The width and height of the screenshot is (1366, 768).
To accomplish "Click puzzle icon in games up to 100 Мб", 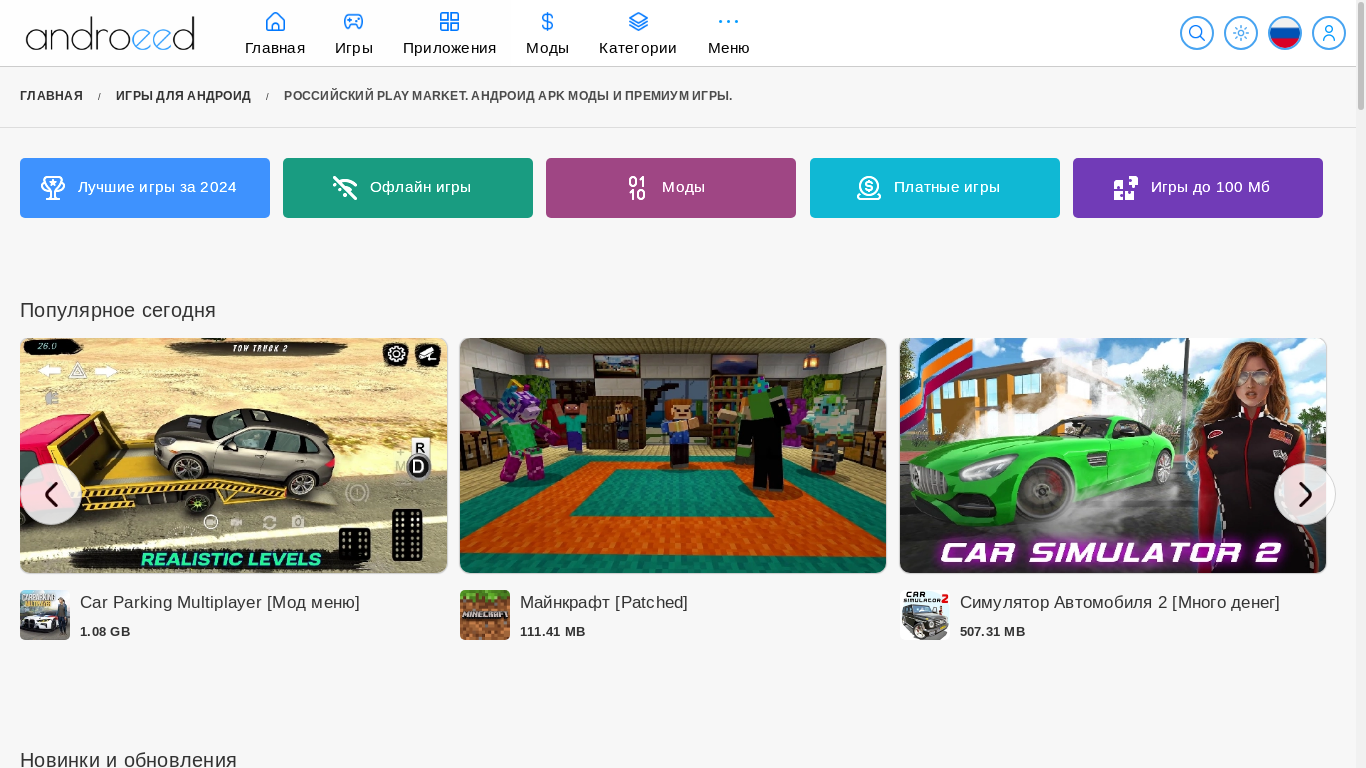I will [1126, 188].
